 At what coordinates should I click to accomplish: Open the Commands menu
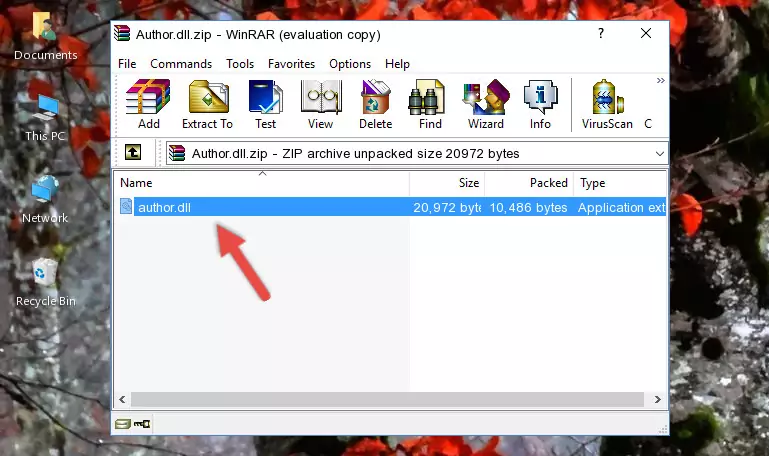point(181,64)
